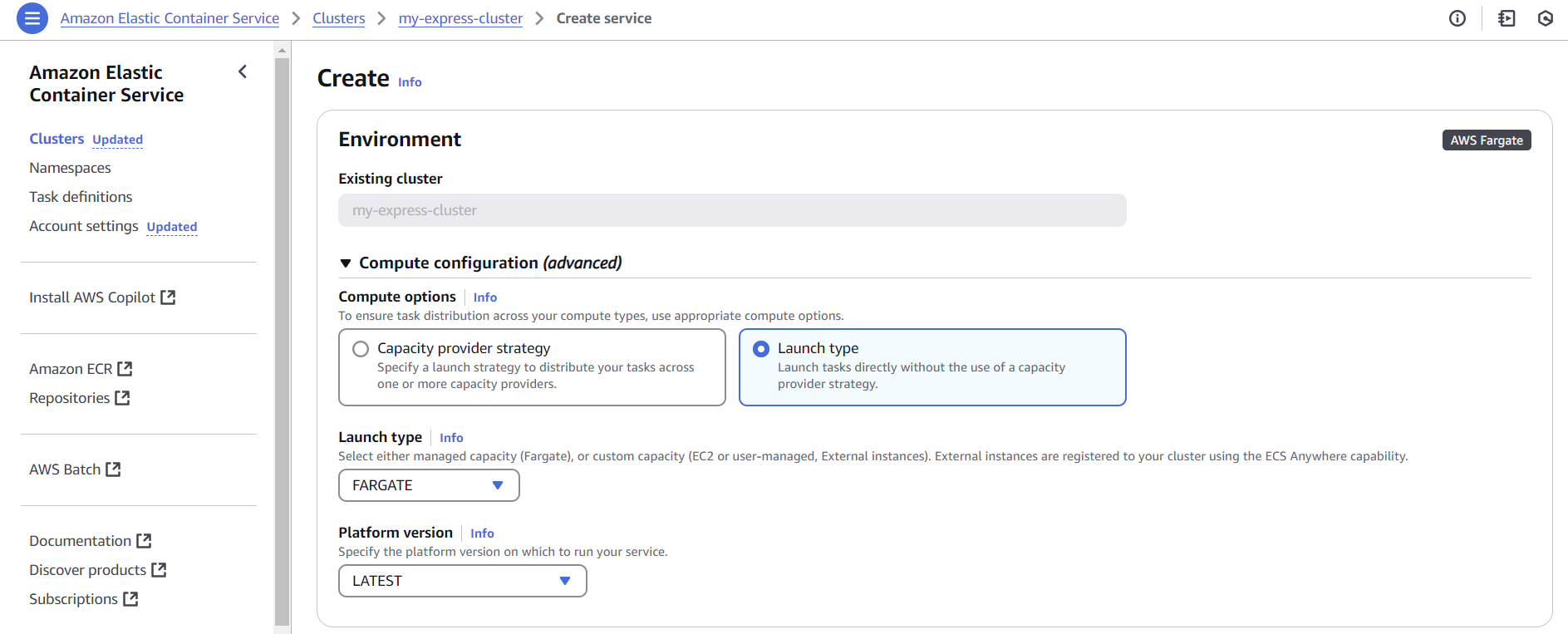Viewport: 1568px width, 634px height.
Task: Click external link icon beside AWS Batch
Action: 114,469
